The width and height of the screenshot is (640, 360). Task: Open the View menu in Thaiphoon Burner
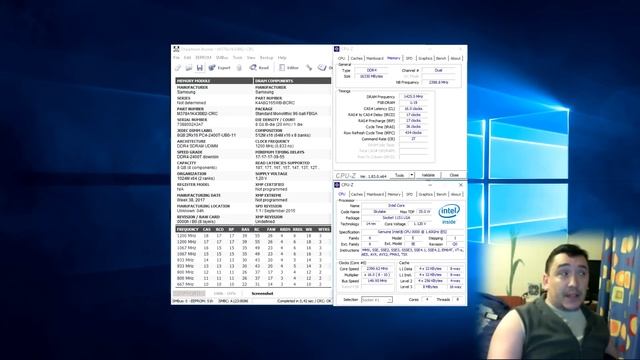pyautogui.click(x=251, y=58)
